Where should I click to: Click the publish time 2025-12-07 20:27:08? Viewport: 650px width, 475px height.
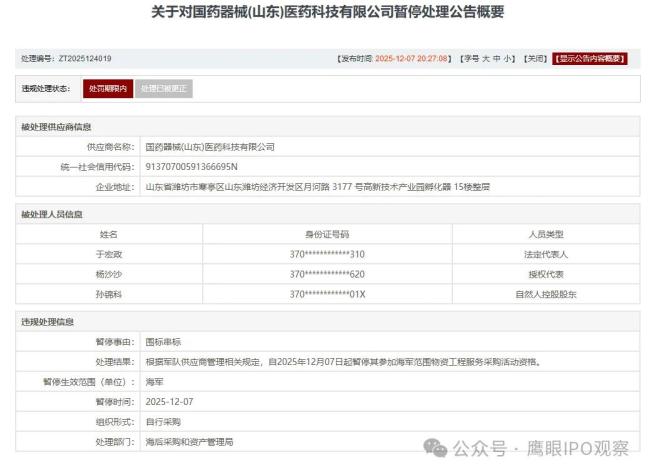pyautogui.click(x=411, y=59)
